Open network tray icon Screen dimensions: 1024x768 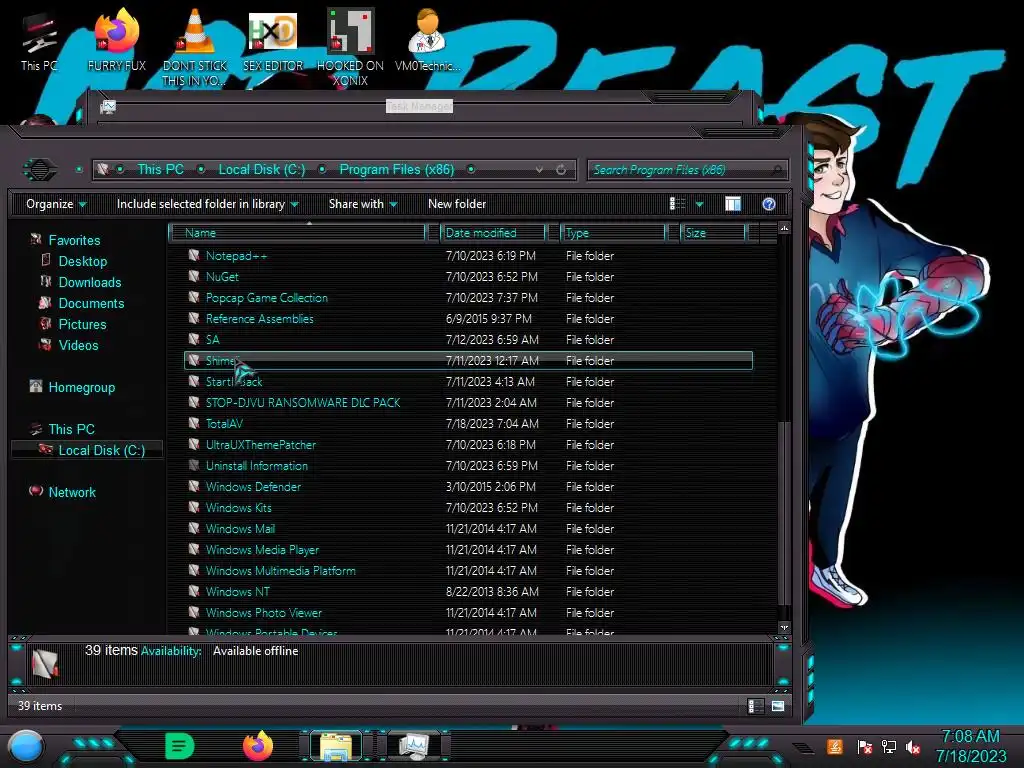coord(888,746)
